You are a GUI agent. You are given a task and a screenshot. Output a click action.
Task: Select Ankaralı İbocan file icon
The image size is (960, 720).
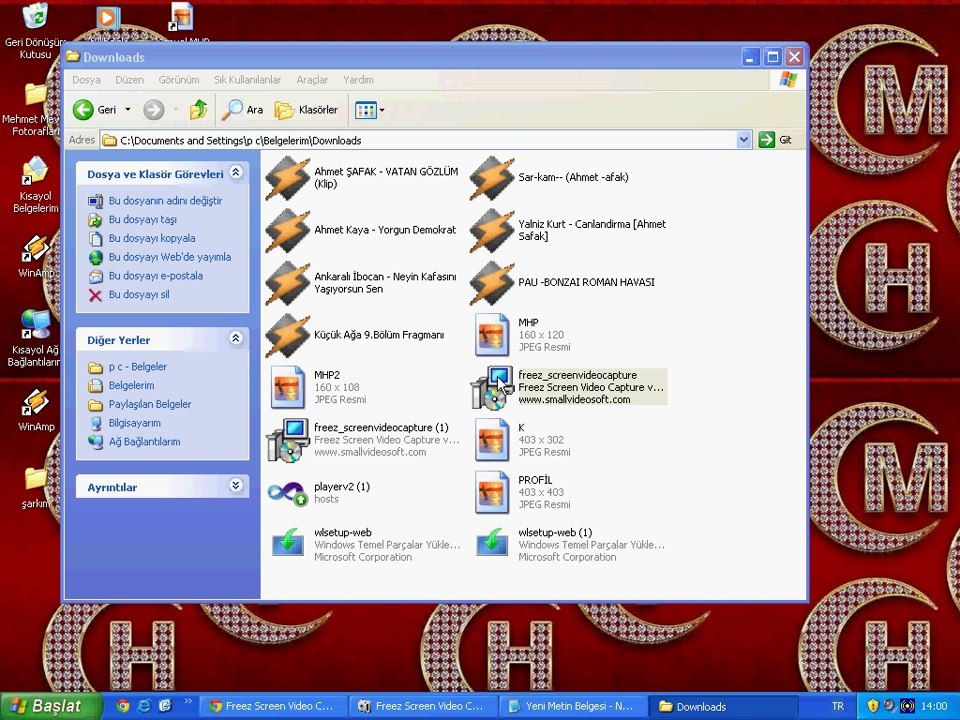tap(287, 283)
